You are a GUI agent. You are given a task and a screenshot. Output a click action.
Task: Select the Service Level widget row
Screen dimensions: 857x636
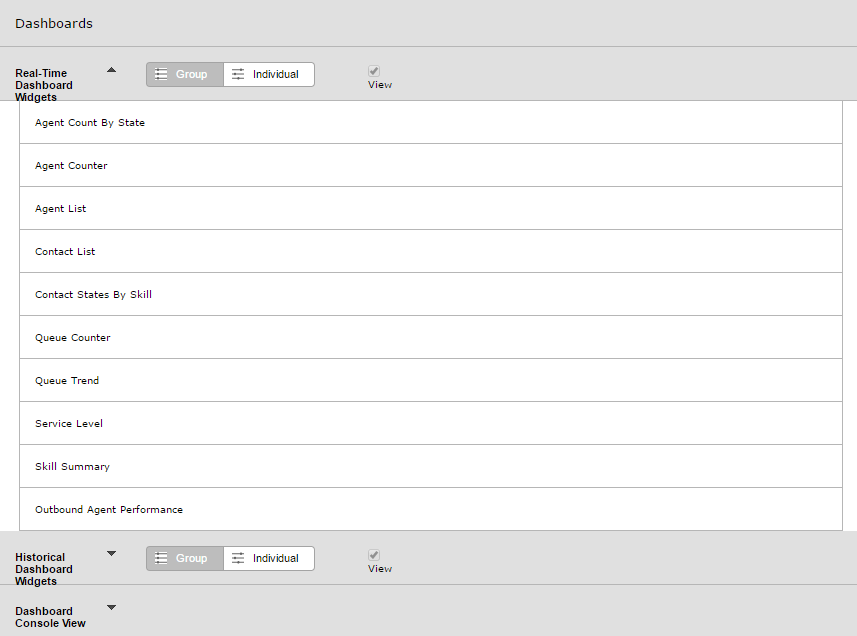point(431,423)
